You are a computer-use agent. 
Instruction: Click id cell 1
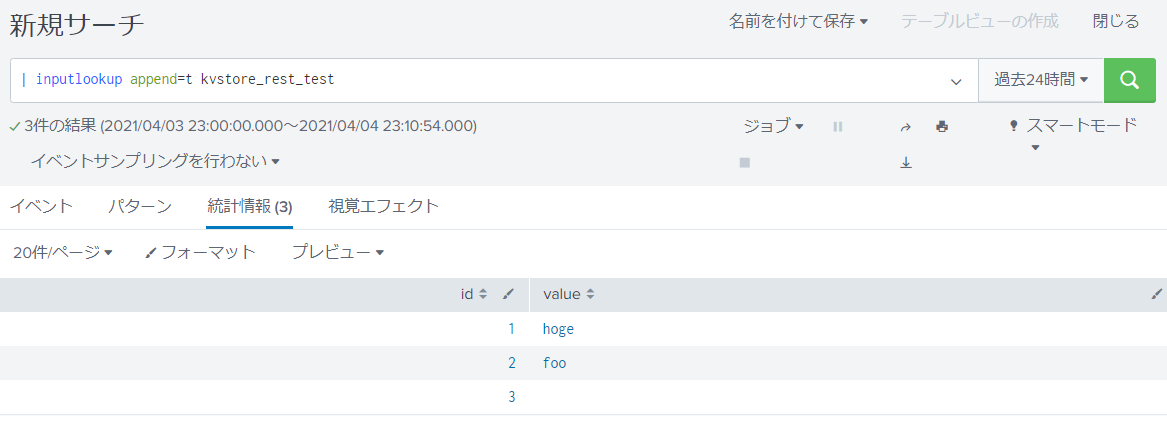[x=511, y=329]
